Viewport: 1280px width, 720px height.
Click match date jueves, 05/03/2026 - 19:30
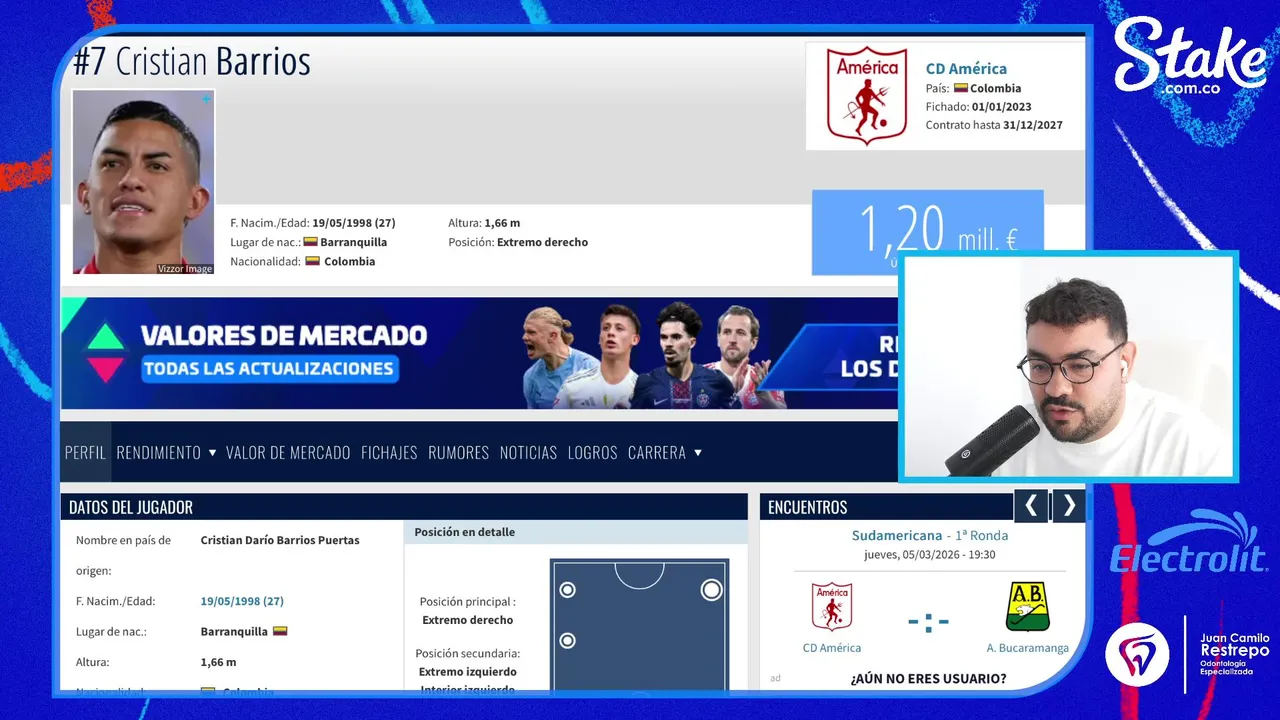tap(930, 554)
